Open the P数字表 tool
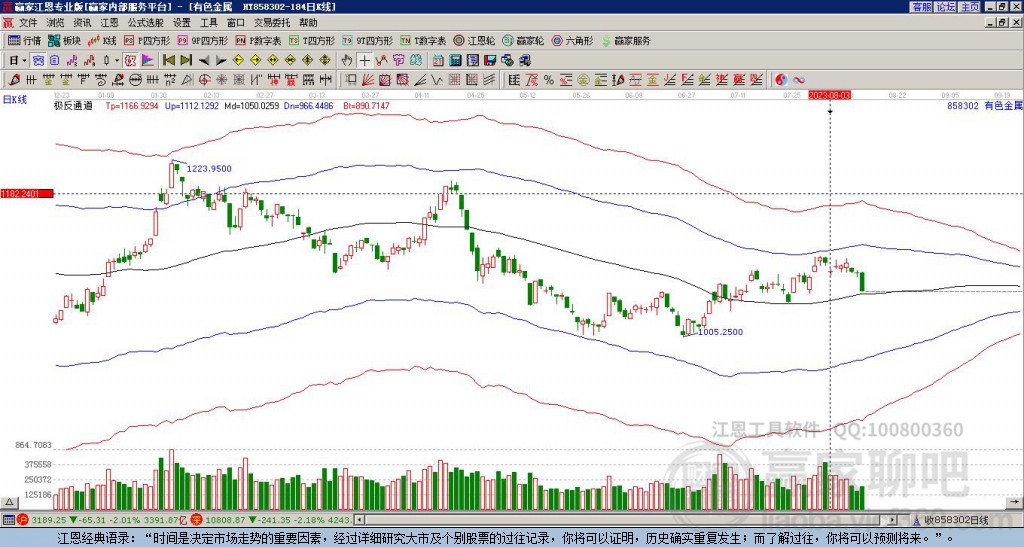1024x548 pixels. pyautogui.click(x=259, y=40)
